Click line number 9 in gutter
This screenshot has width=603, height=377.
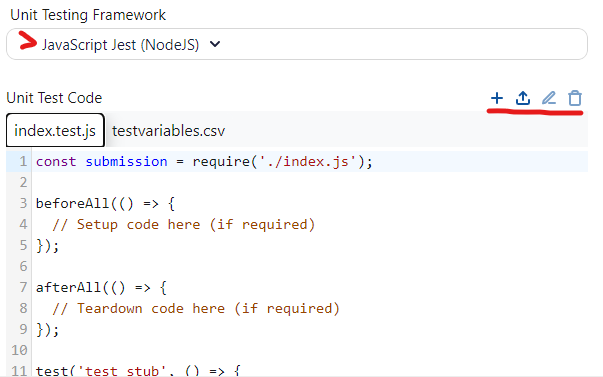23,329
